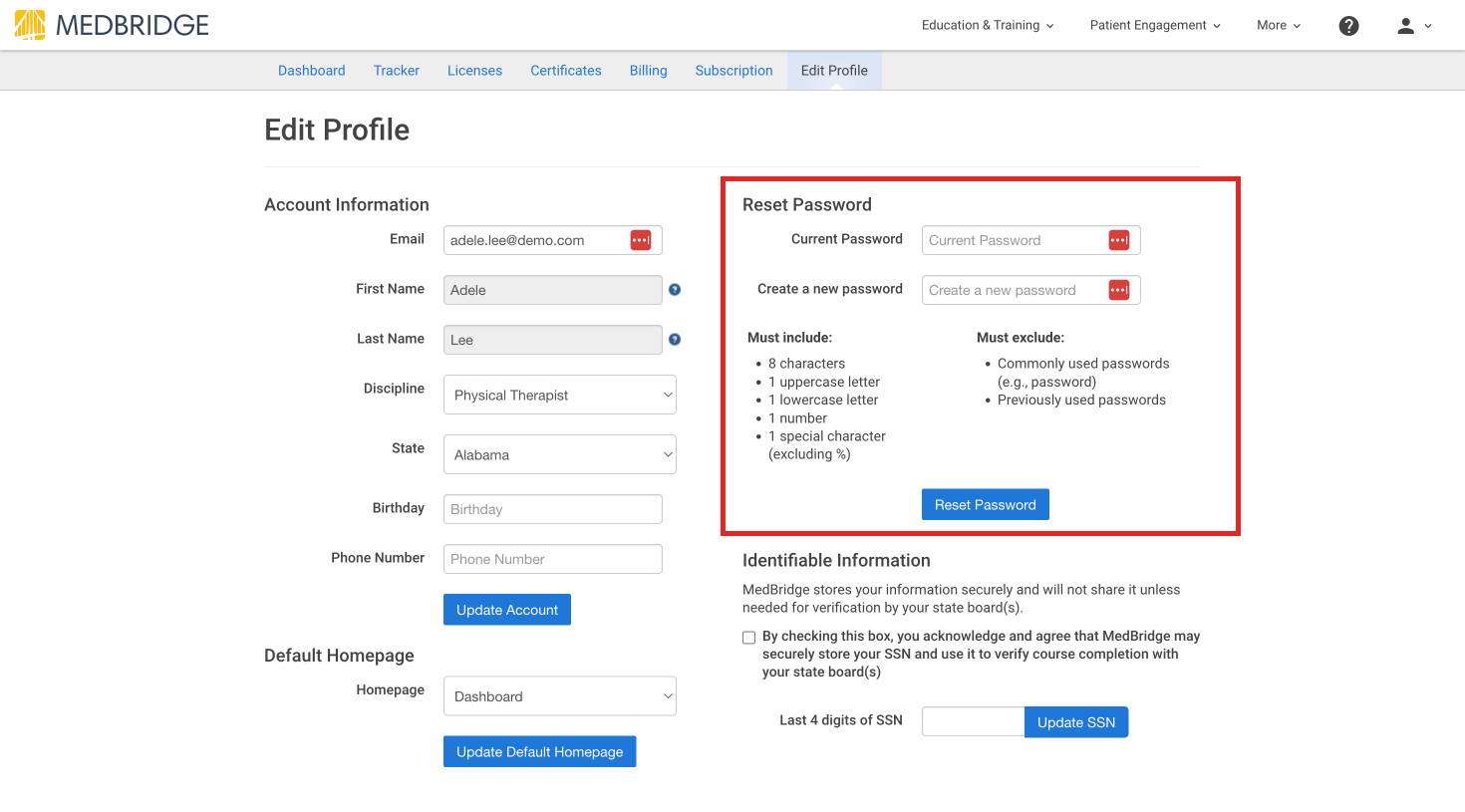
Task: Click the MedBridge logo
Action: coord(110,25)
